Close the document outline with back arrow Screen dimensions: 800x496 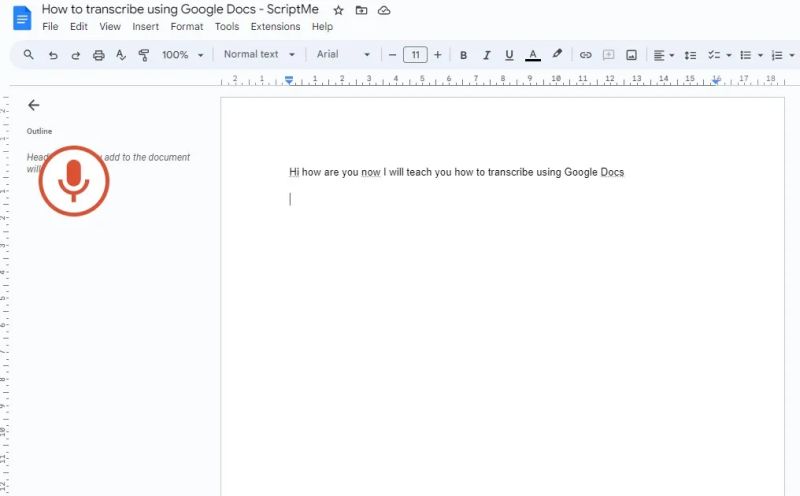pos(34,105)
